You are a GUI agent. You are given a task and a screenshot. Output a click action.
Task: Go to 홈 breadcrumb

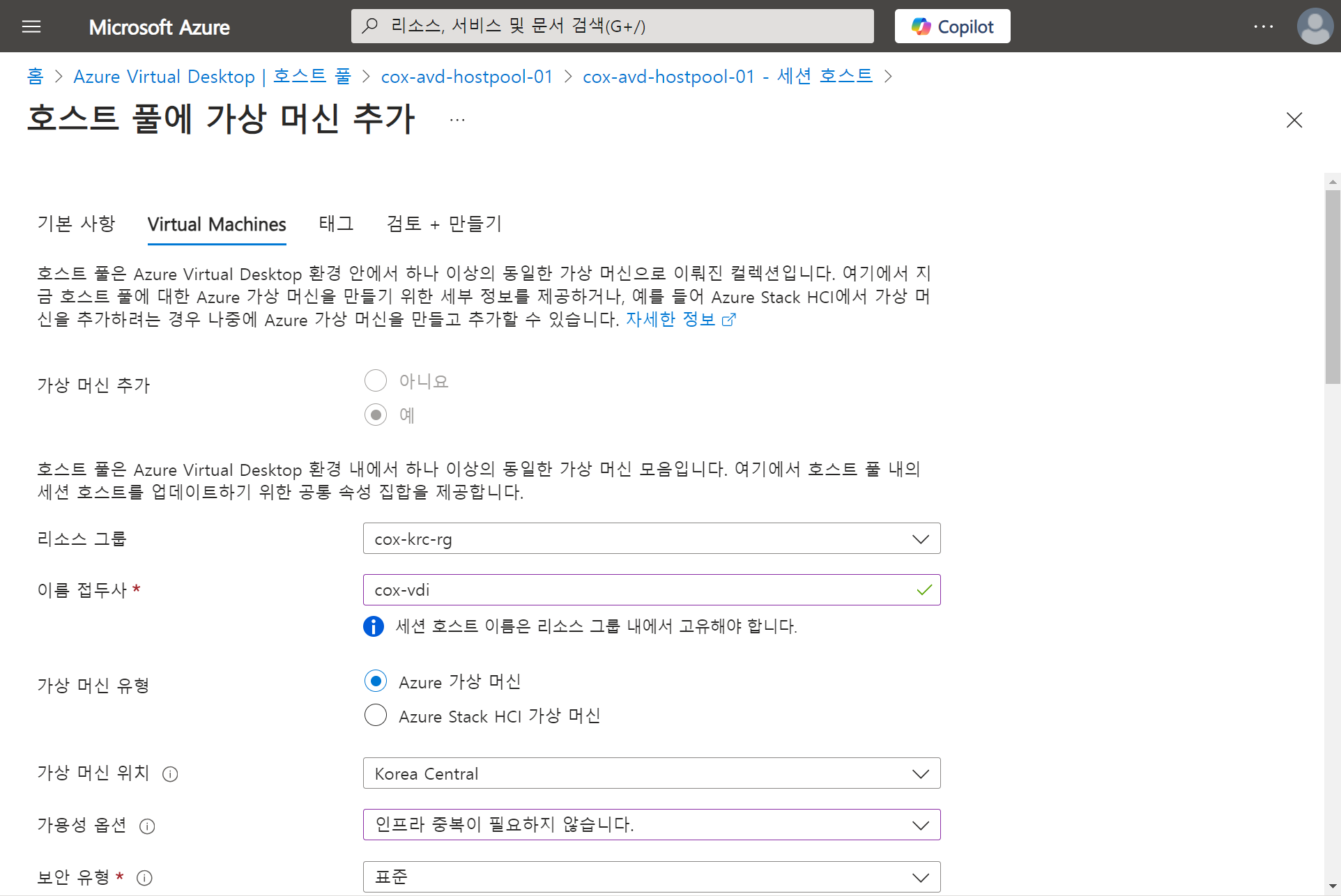35,76
